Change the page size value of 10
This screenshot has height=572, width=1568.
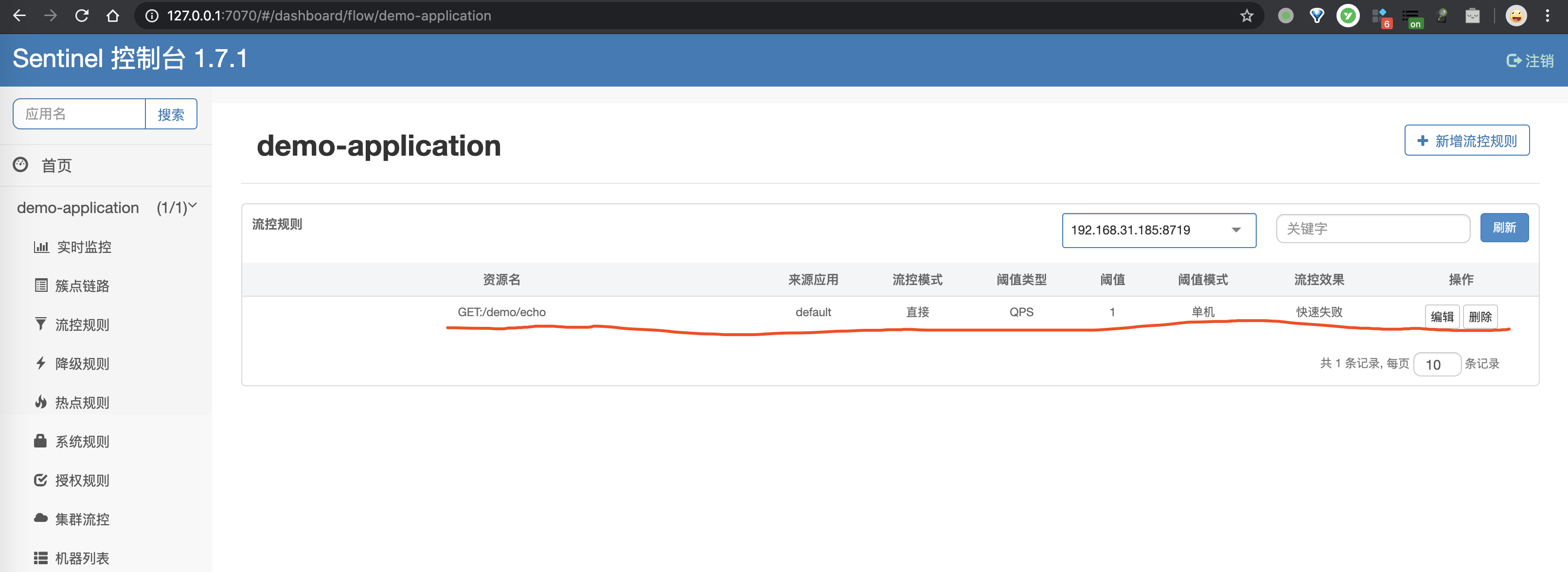[x=1437, y=364]
